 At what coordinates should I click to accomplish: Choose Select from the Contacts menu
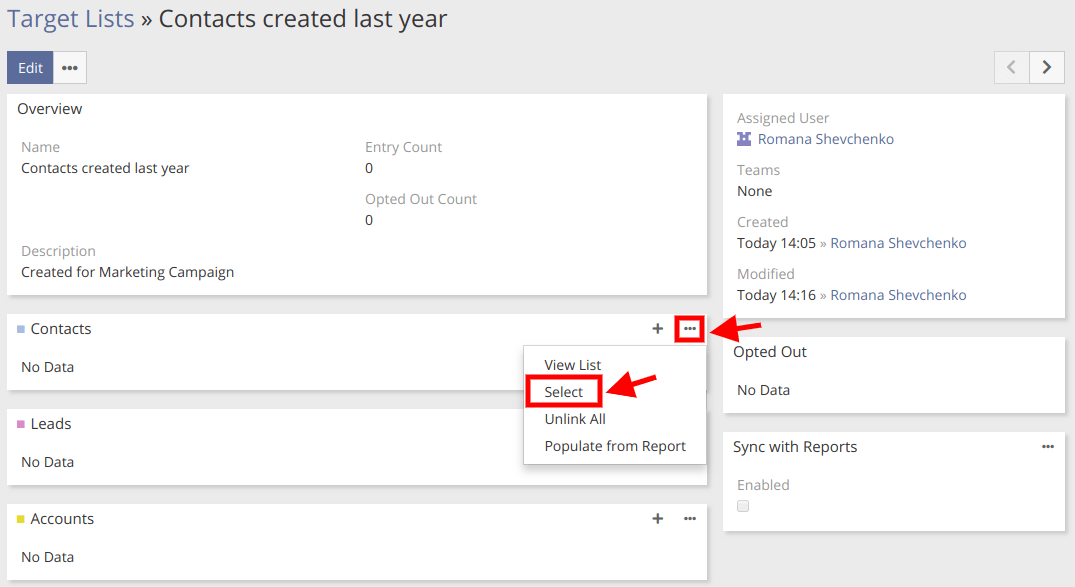coord(563,391)
